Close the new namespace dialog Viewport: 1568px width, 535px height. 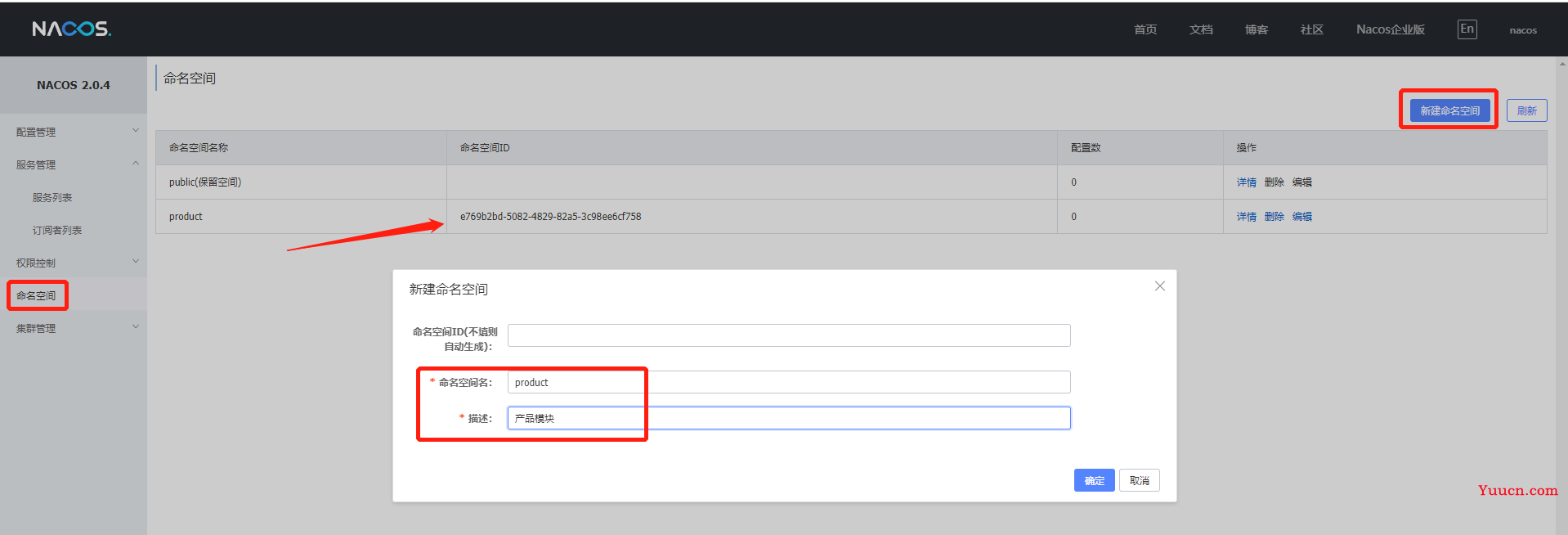(1159, 285)
